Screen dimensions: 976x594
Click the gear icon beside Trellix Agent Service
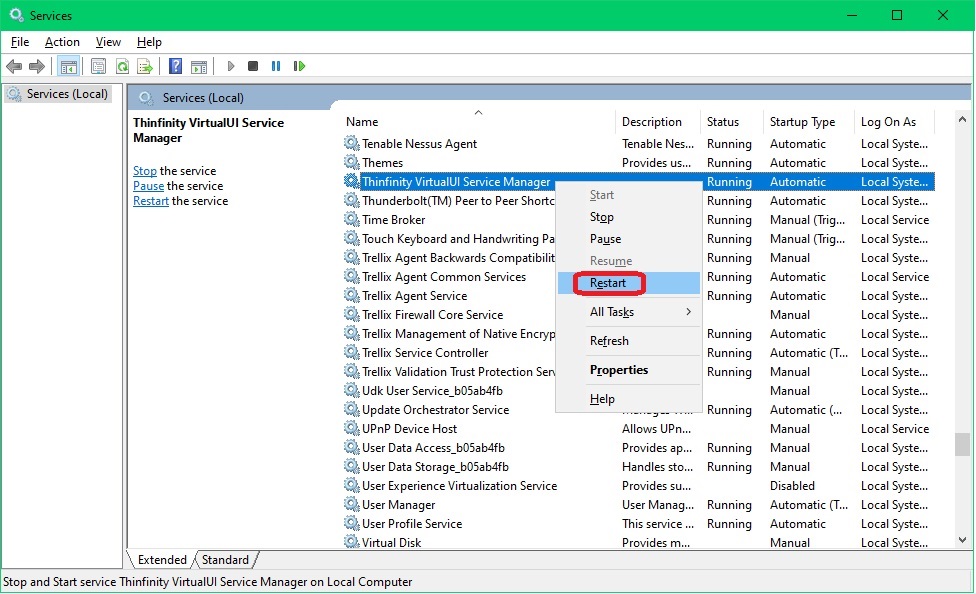pos(352,295)
